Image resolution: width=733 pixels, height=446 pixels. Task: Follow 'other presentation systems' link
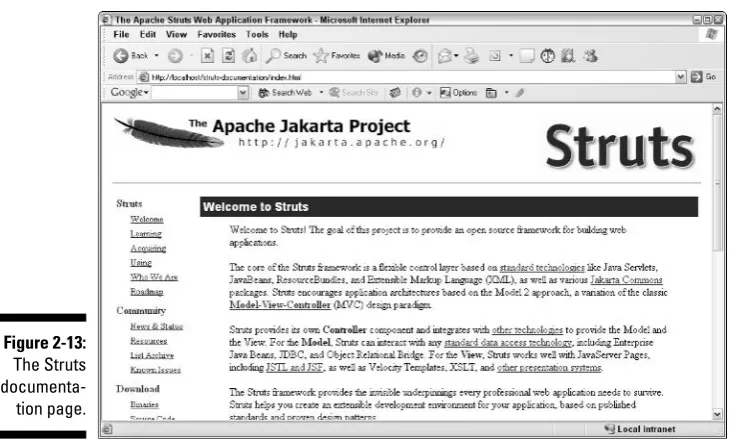(549, 368)
